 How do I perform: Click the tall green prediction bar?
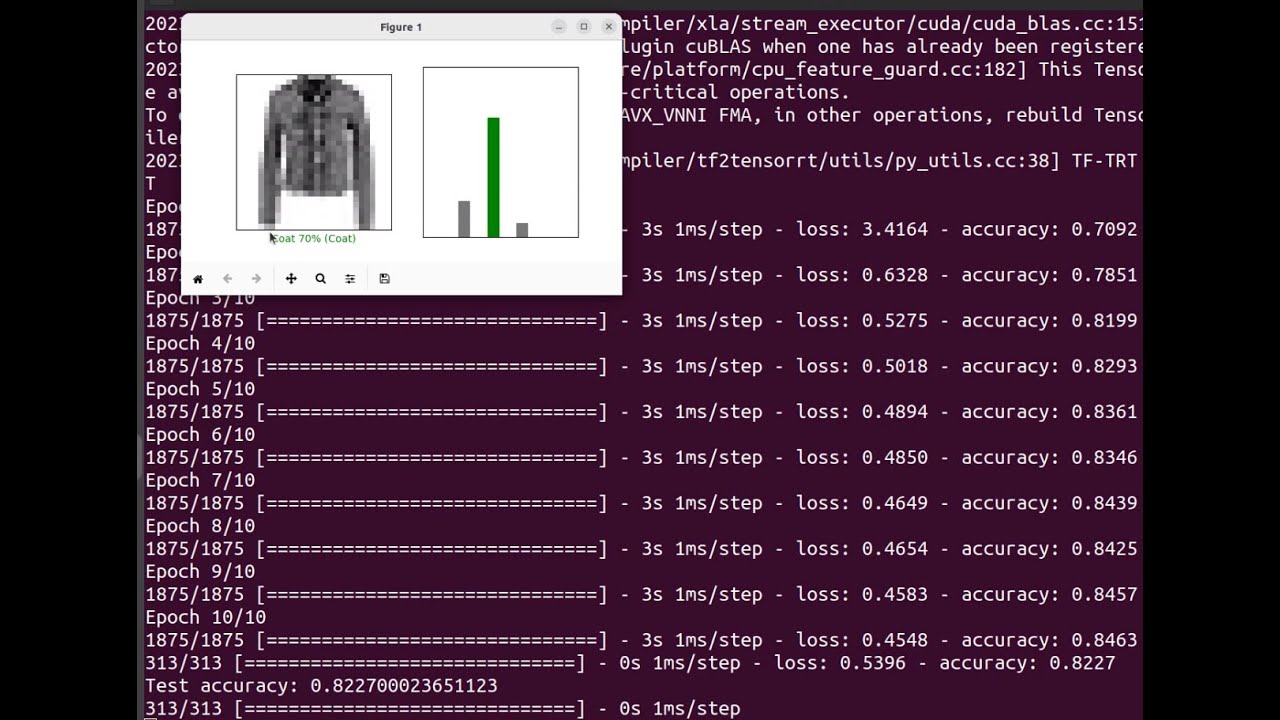coord(493,177)
